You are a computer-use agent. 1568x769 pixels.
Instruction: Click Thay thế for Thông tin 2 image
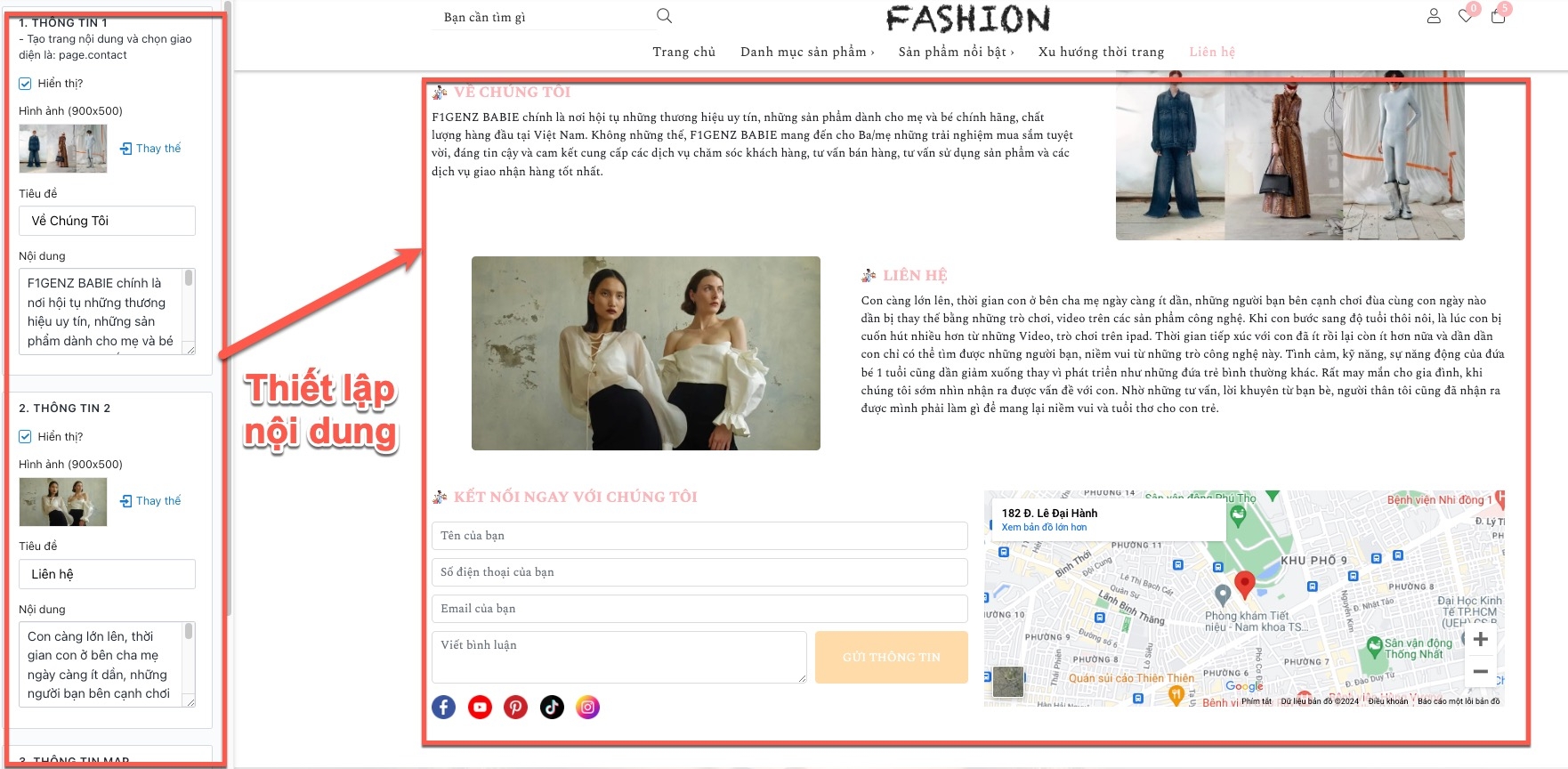click(150, 501)
